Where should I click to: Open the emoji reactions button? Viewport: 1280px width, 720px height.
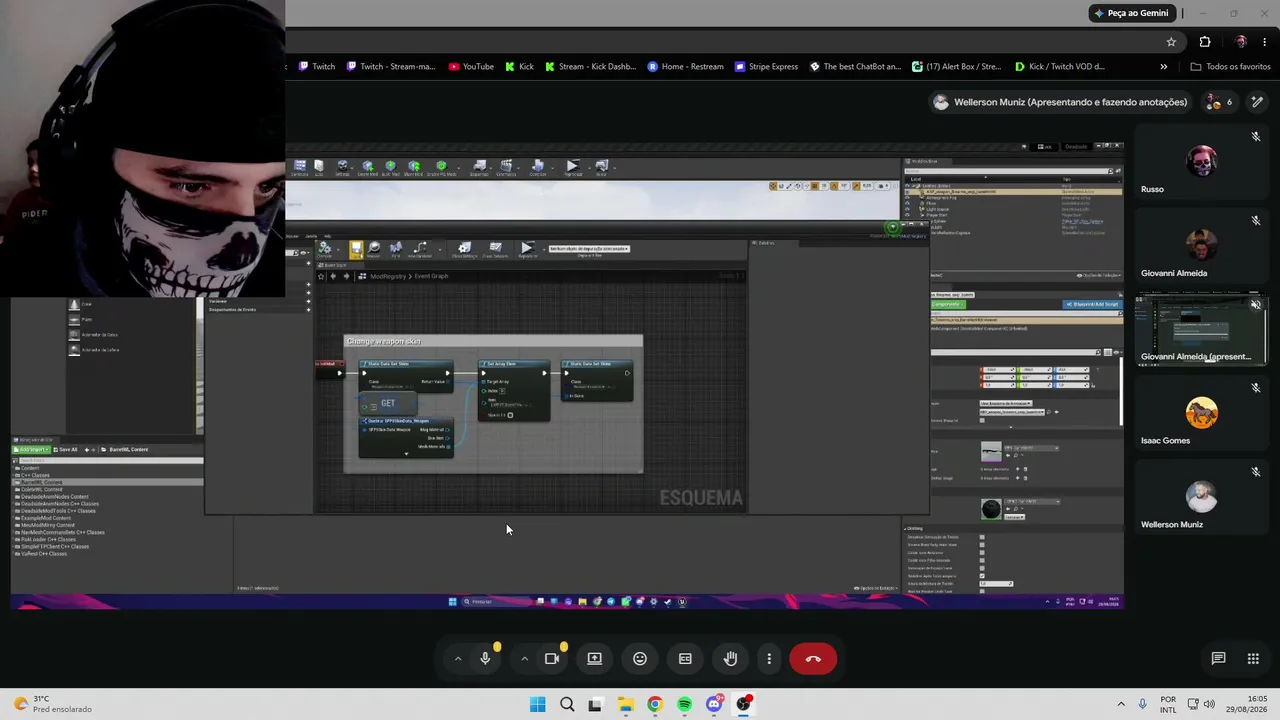tap(640, 659)
